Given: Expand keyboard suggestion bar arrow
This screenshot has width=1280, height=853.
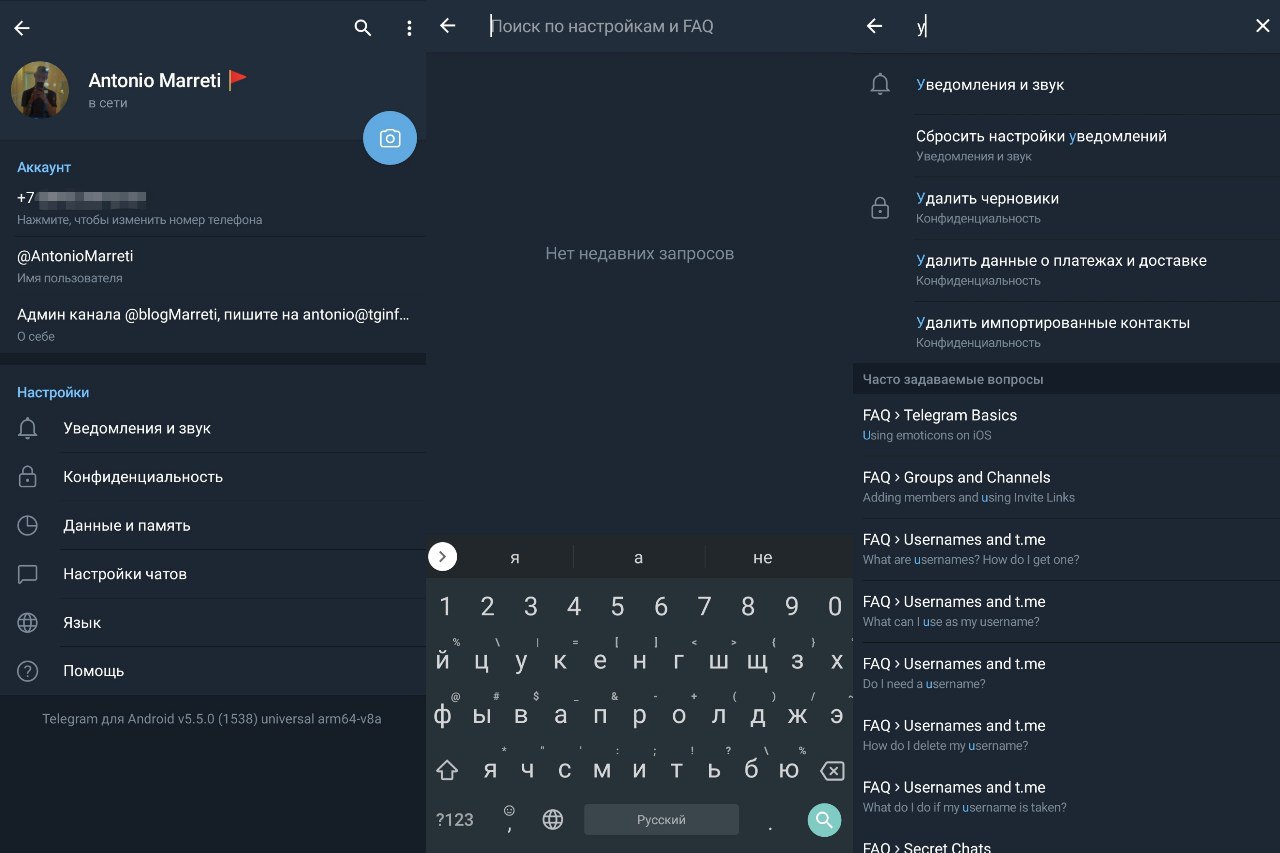Looking at the screenshot, I should (x=442, y=557).
